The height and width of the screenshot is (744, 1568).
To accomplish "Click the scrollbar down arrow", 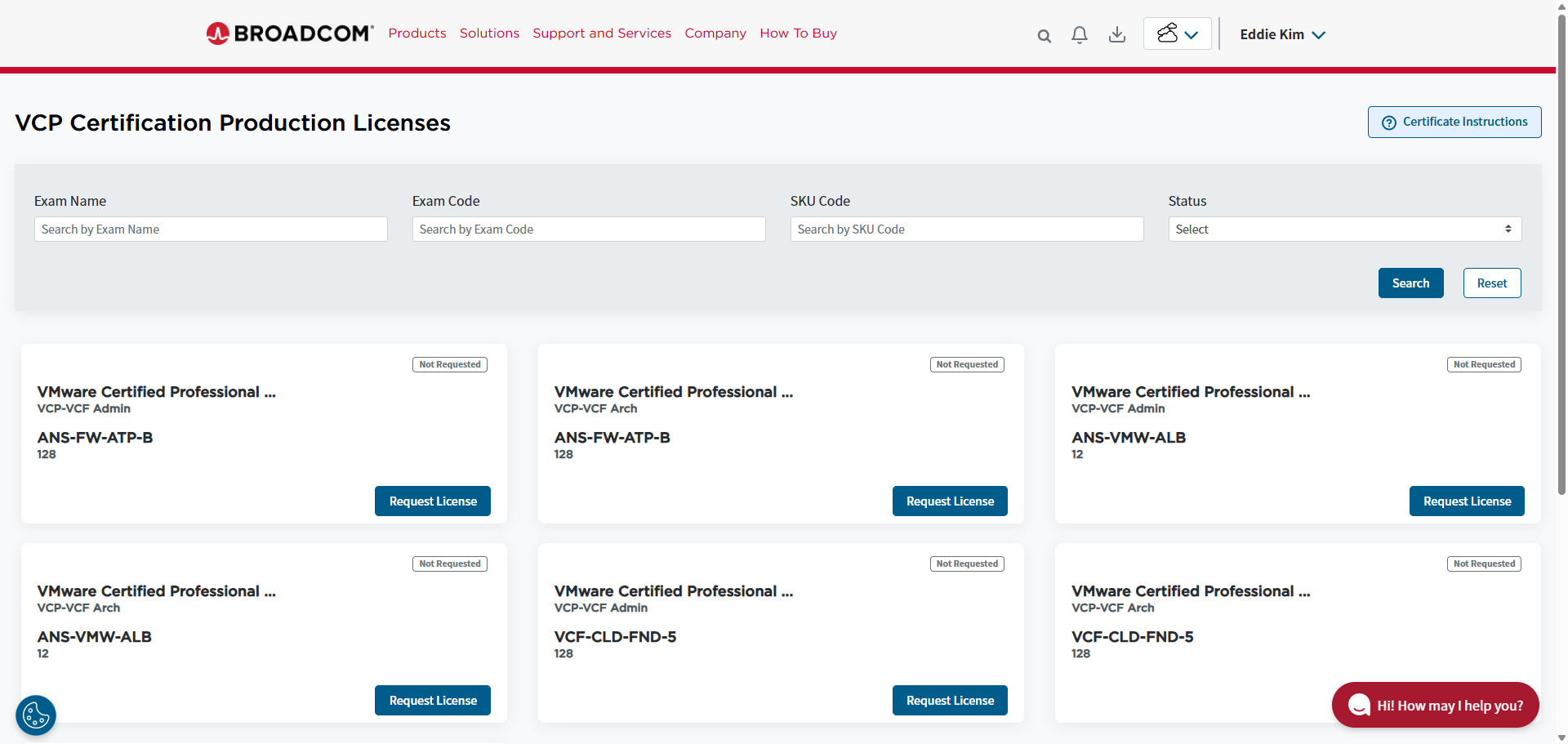I will pyautogui.click(x=1561, y=738).
